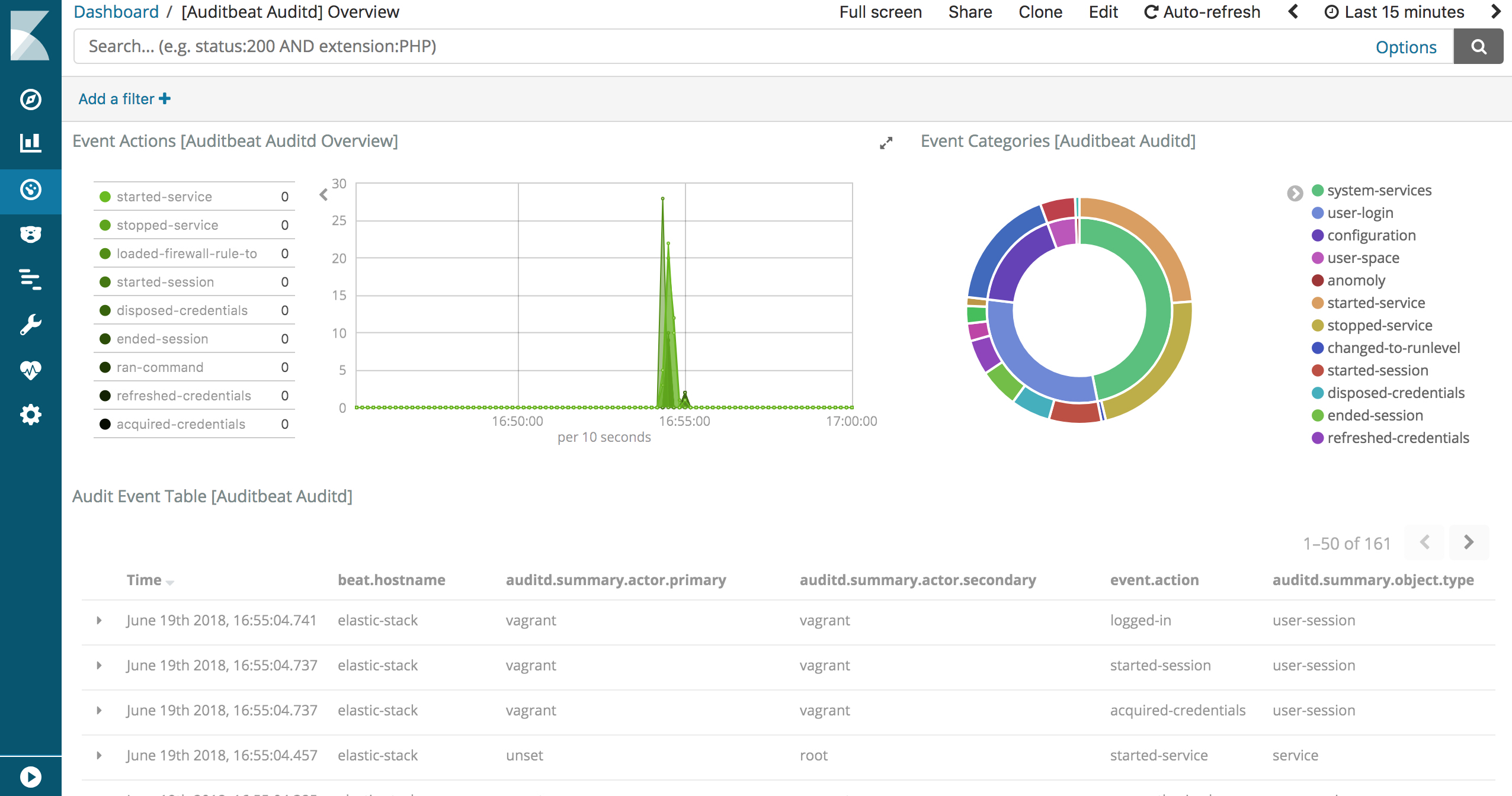
Task: Toggle started-service series in Event Actions legend
Action: point(164,197)
